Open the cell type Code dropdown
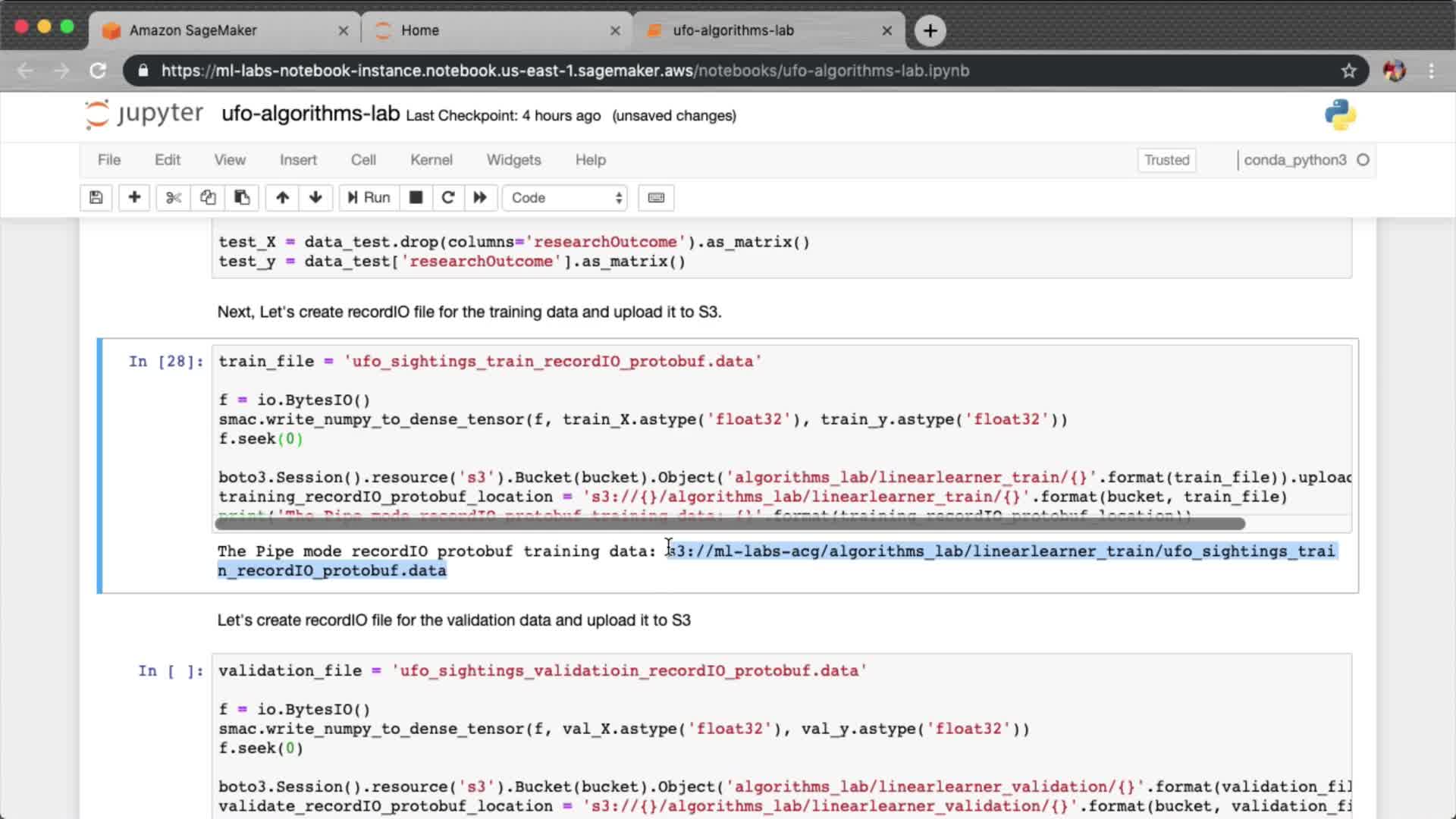This screenshot has width=1456, height=819. click(566, 198)
